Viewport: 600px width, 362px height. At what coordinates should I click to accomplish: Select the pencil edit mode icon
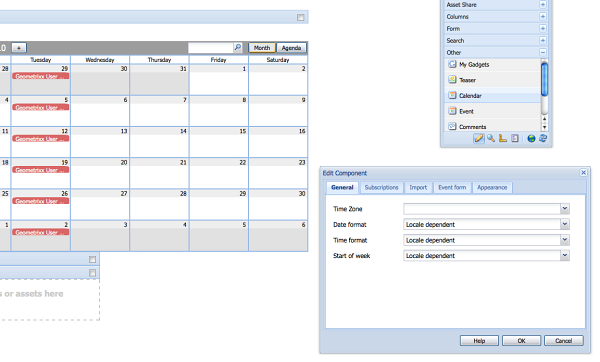[x=478, y=139]
